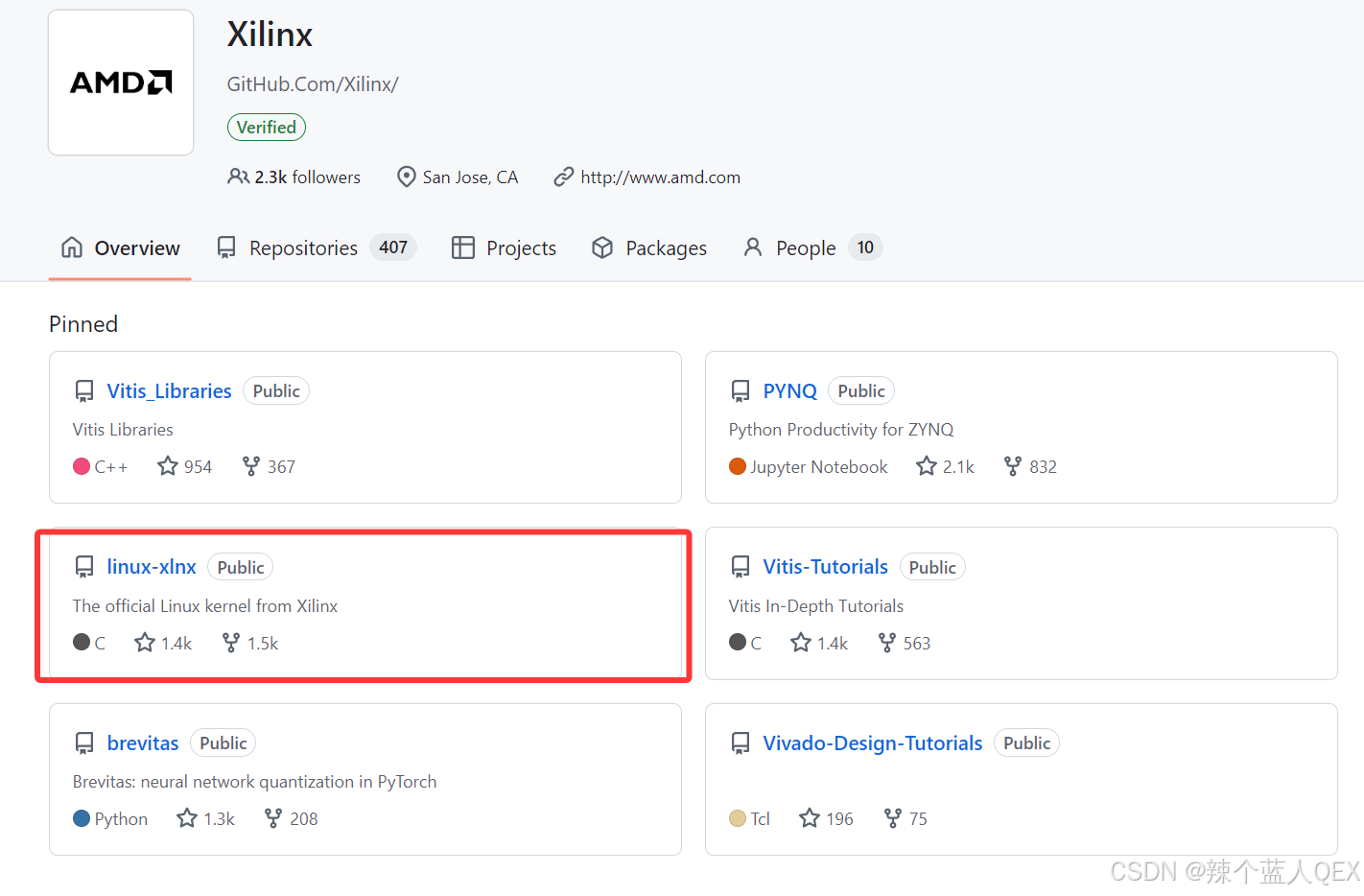This screenshot has width=1364, height=896.
Task: Switch to the People tab
Action: pos(811,248)
